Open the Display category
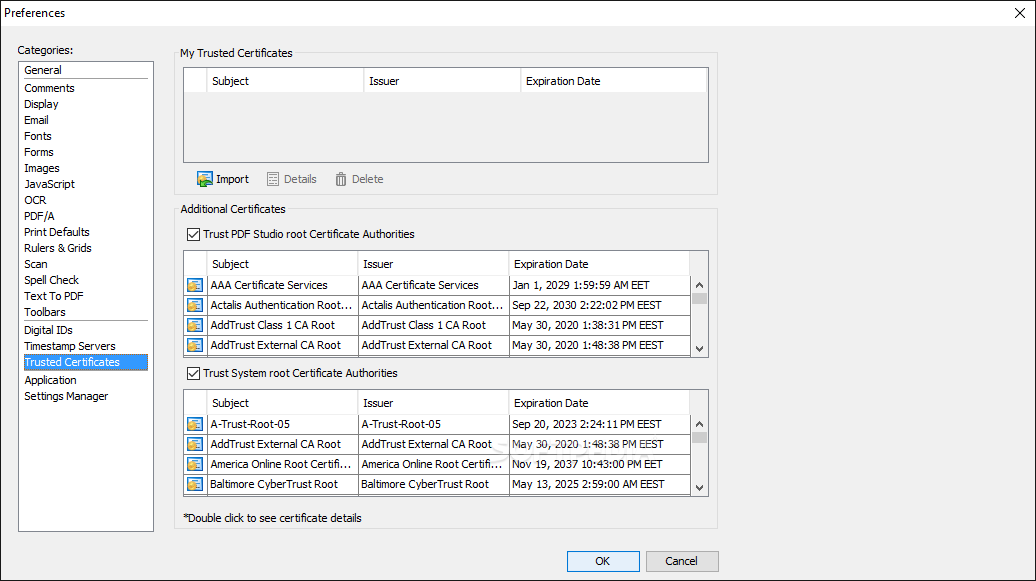This screenshot has width=1036, height=581. click(x=41, y=104)
